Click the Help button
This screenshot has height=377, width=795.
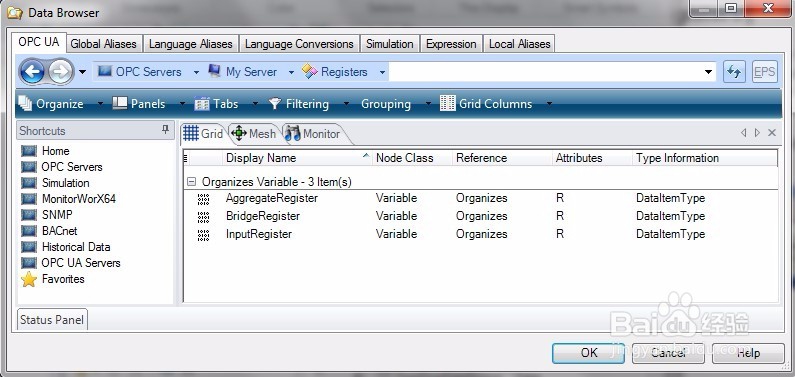[748, 353]
